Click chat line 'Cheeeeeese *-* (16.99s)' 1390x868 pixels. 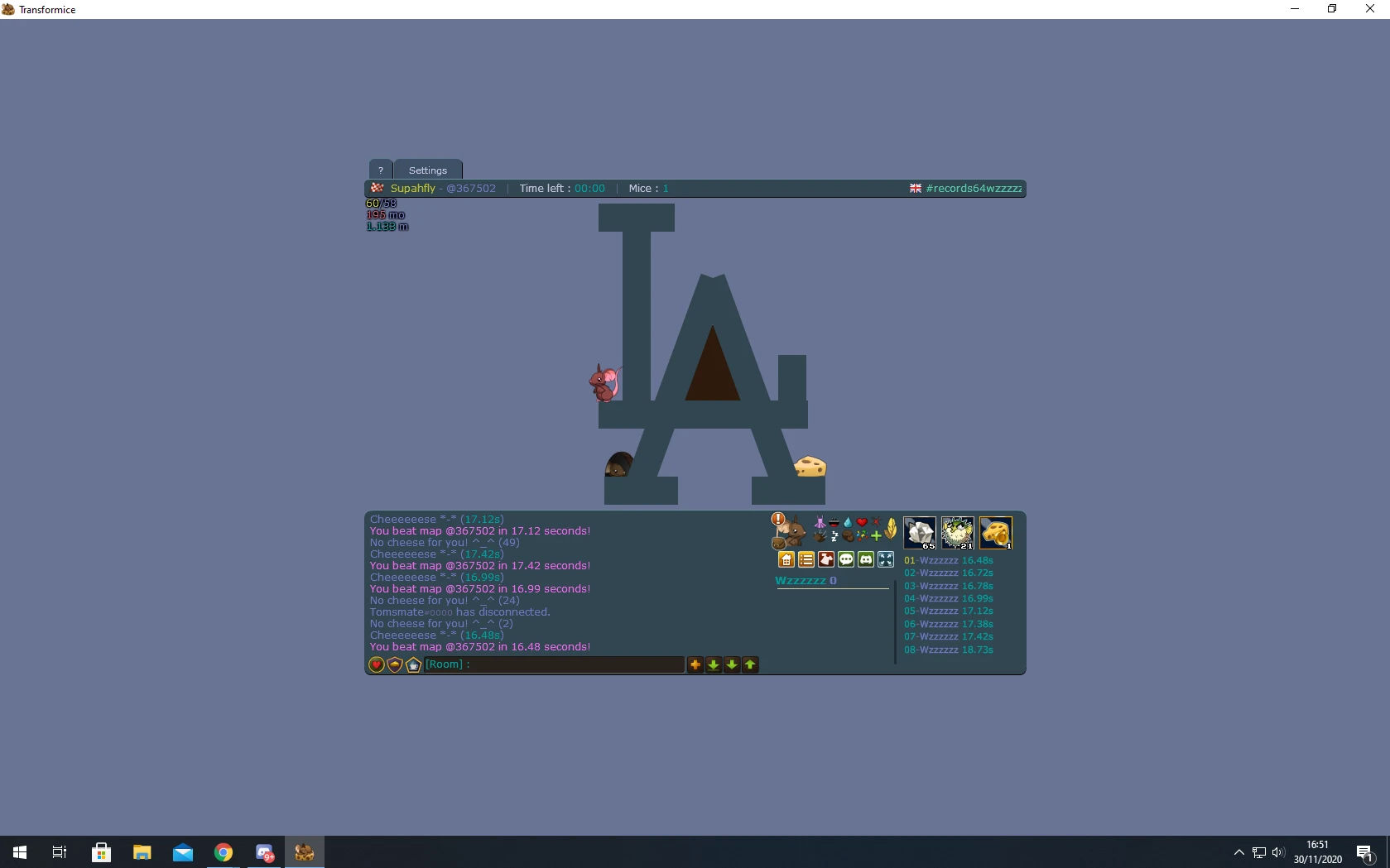tap(437, 578)
